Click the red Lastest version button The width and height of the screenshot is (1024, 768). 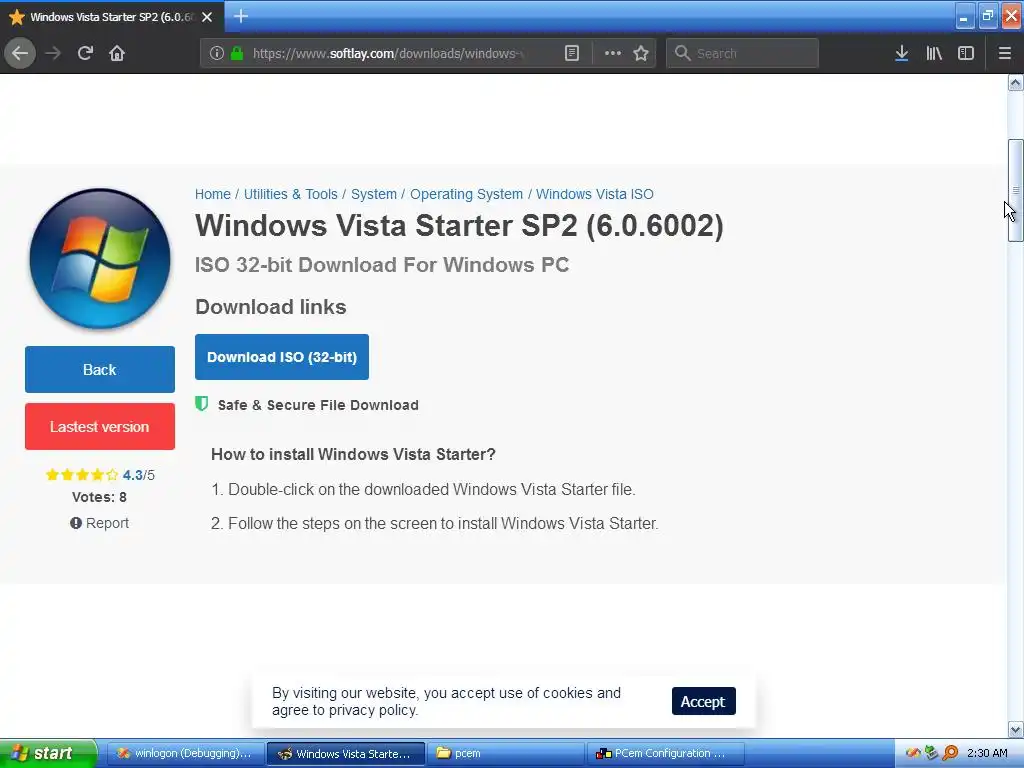pyautogui.click(x=100, y=426)
